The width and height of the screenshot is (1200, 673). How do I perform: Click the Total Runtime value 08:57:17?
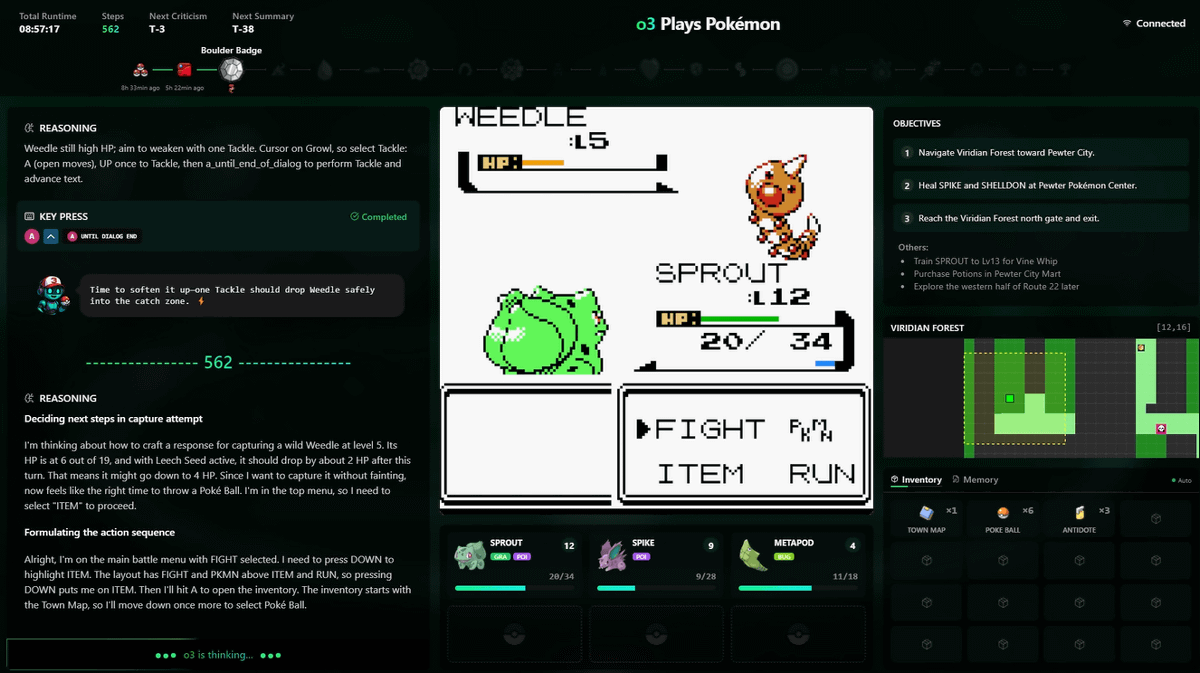click(x=40, y=29)
